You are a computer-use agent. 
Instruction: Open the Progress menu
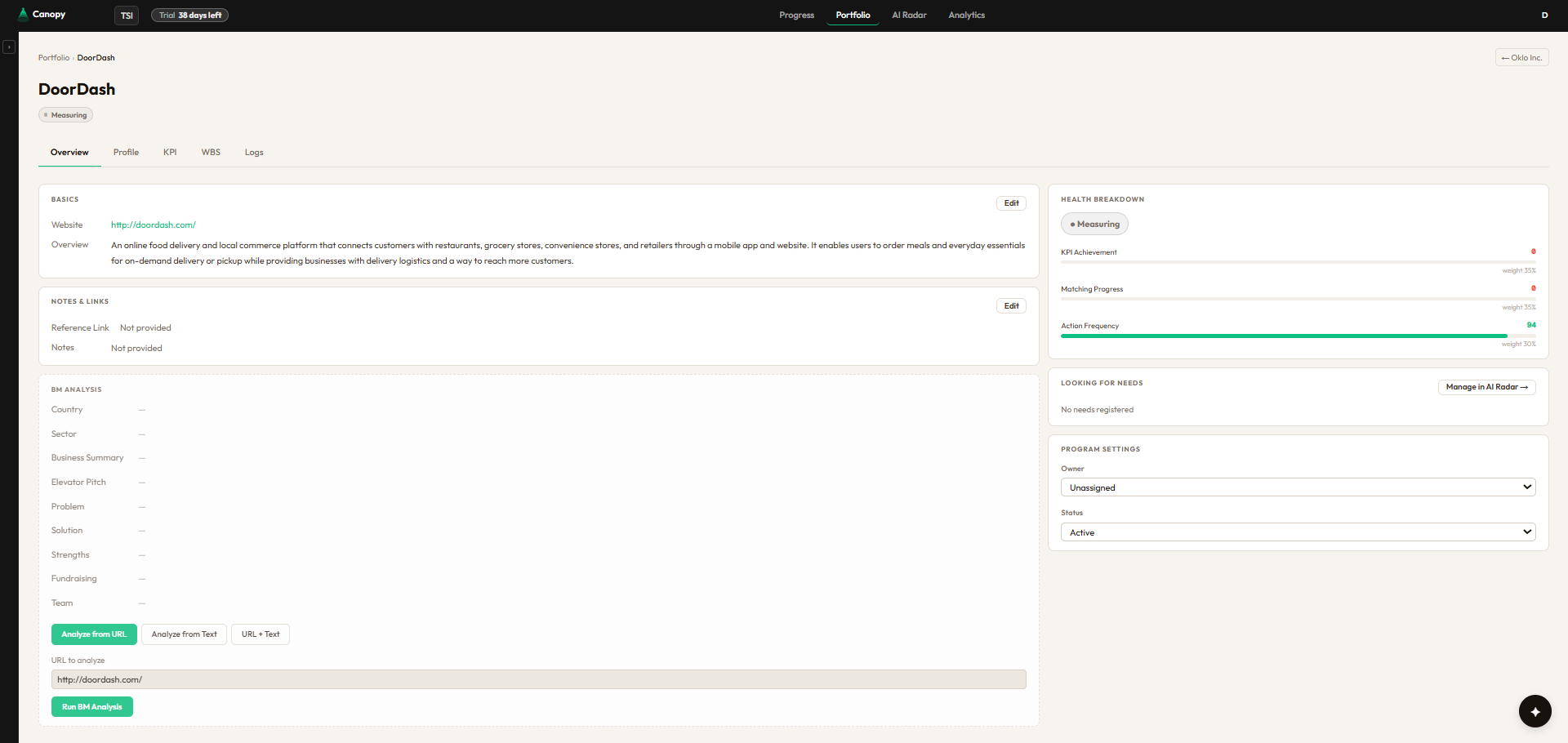796,16
